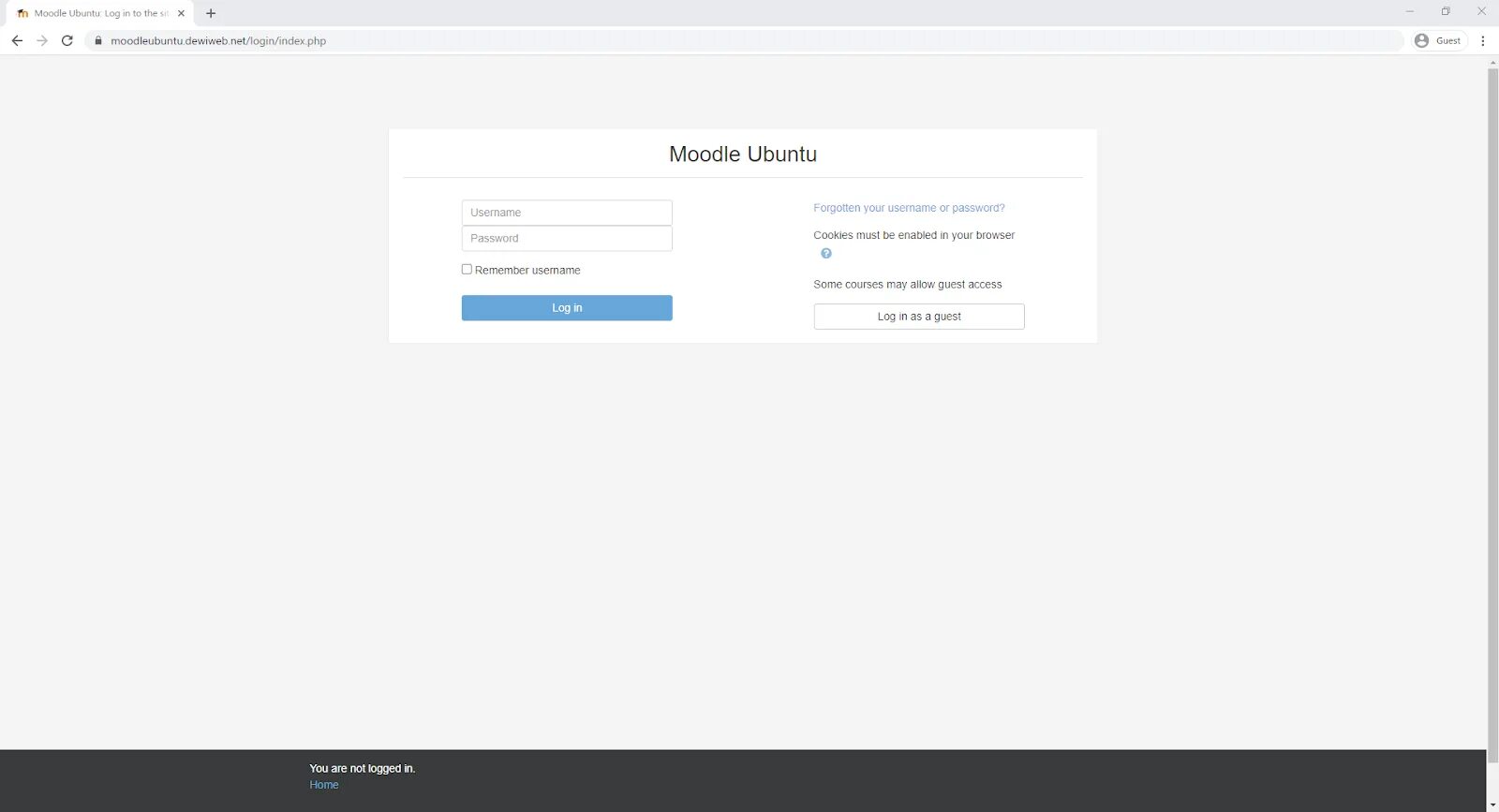The width and height of the screenshot is (1499, 812).
Task: Focus the Password field
Action: click(567, 239)
